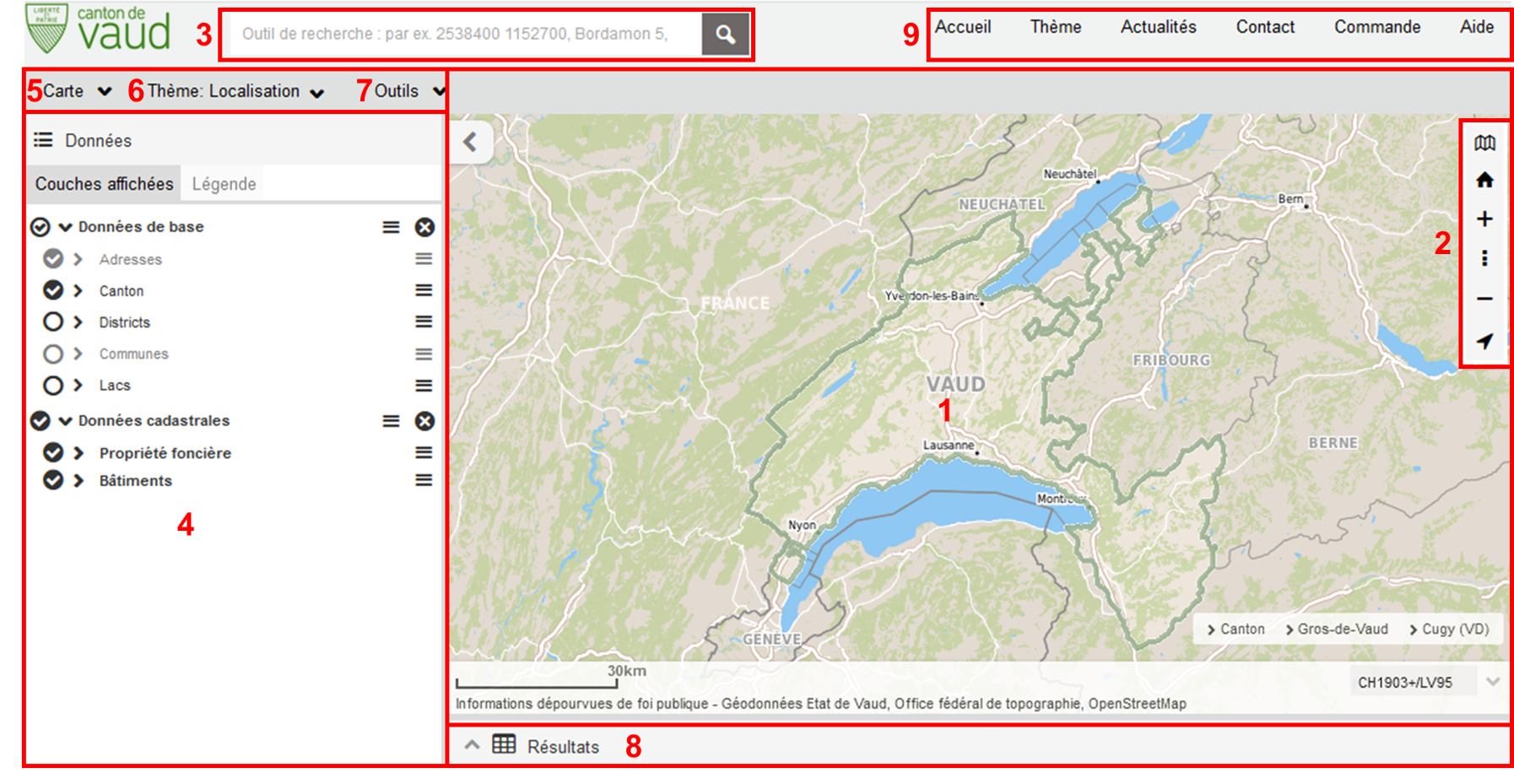Expand the Lacs layer chevron
Image resolution: width=1514 pixels, height=784 pixels.
pyautogui.click(x=78, y=386)
